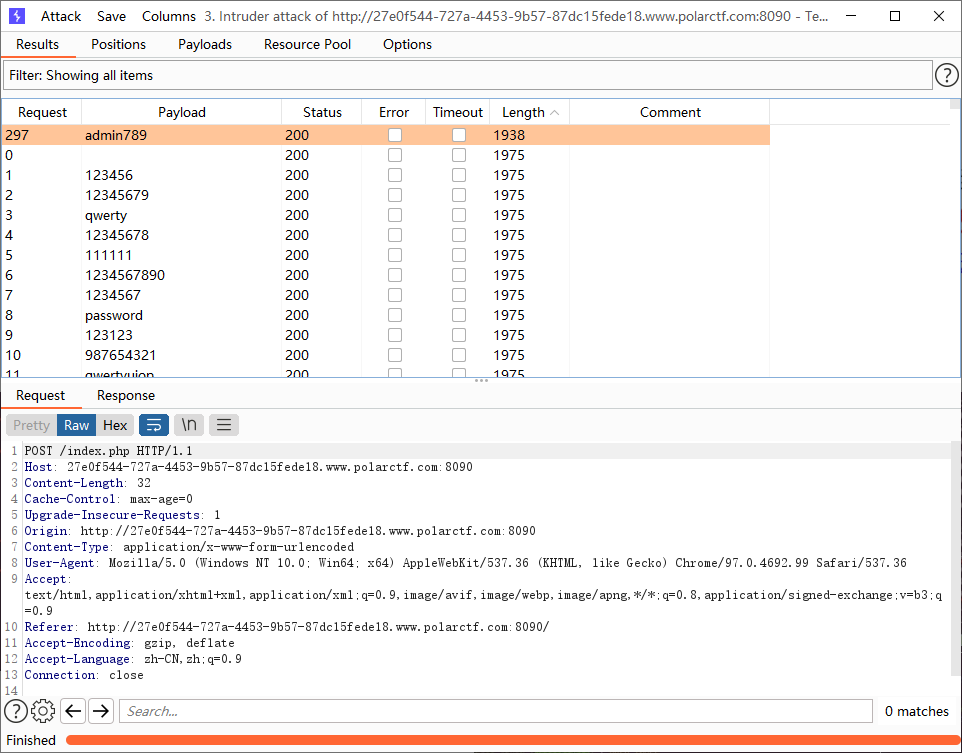
Task: Select the row with payload 12345679
Action: pos(385,195)
